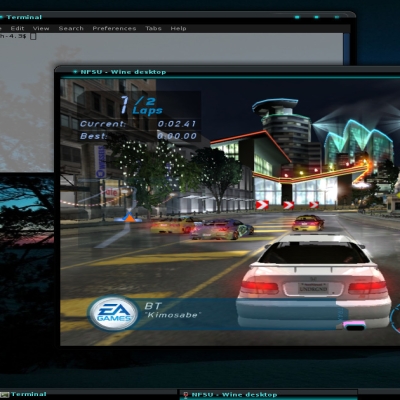The width and height of the screenshot is (400, 400).
Task: Focus the Terminal shell prompt cursor
Action: [x=33, y=36]
